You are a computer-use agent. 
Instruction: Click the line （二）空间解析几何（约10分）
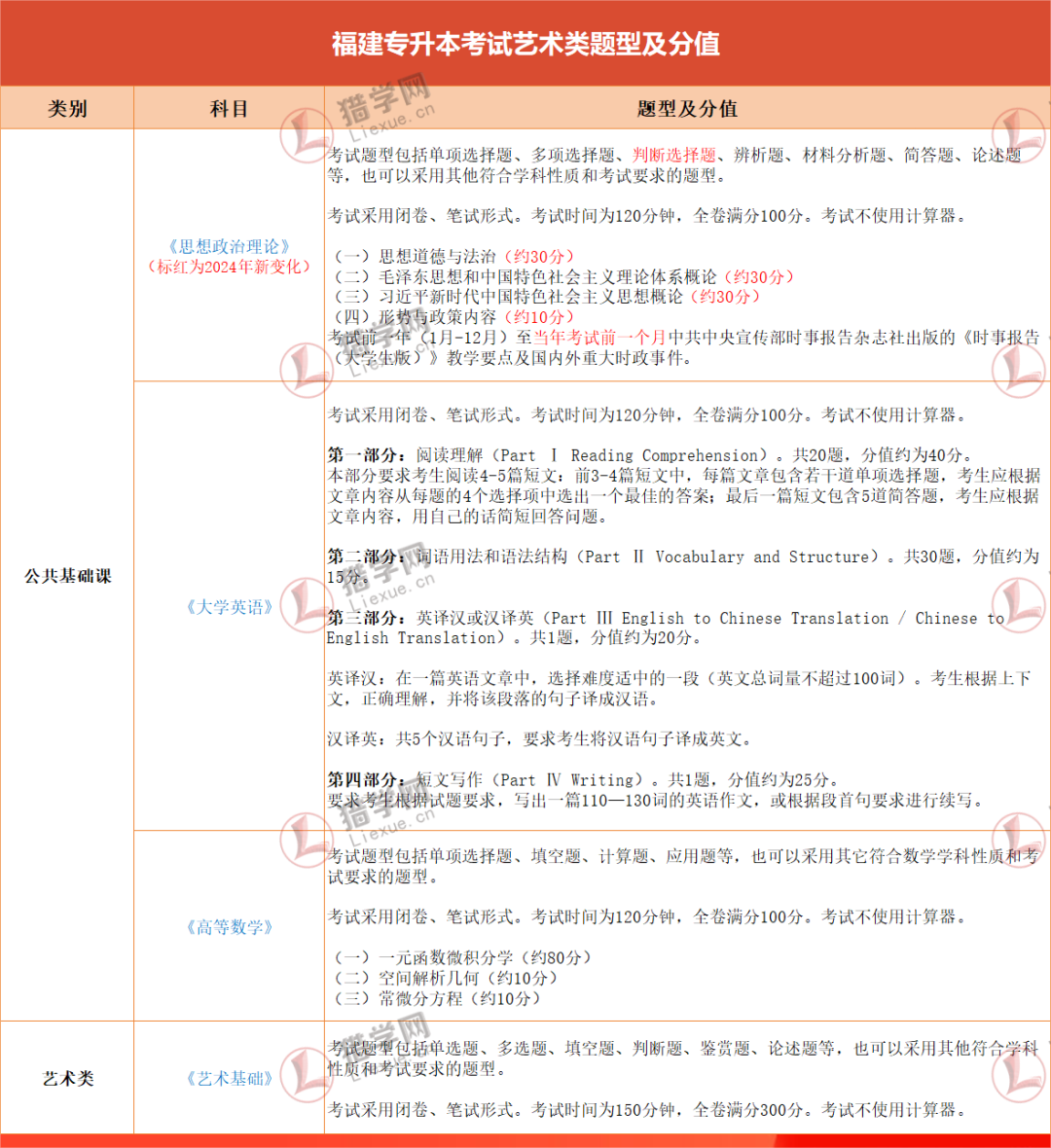click(x=447, y=978)
